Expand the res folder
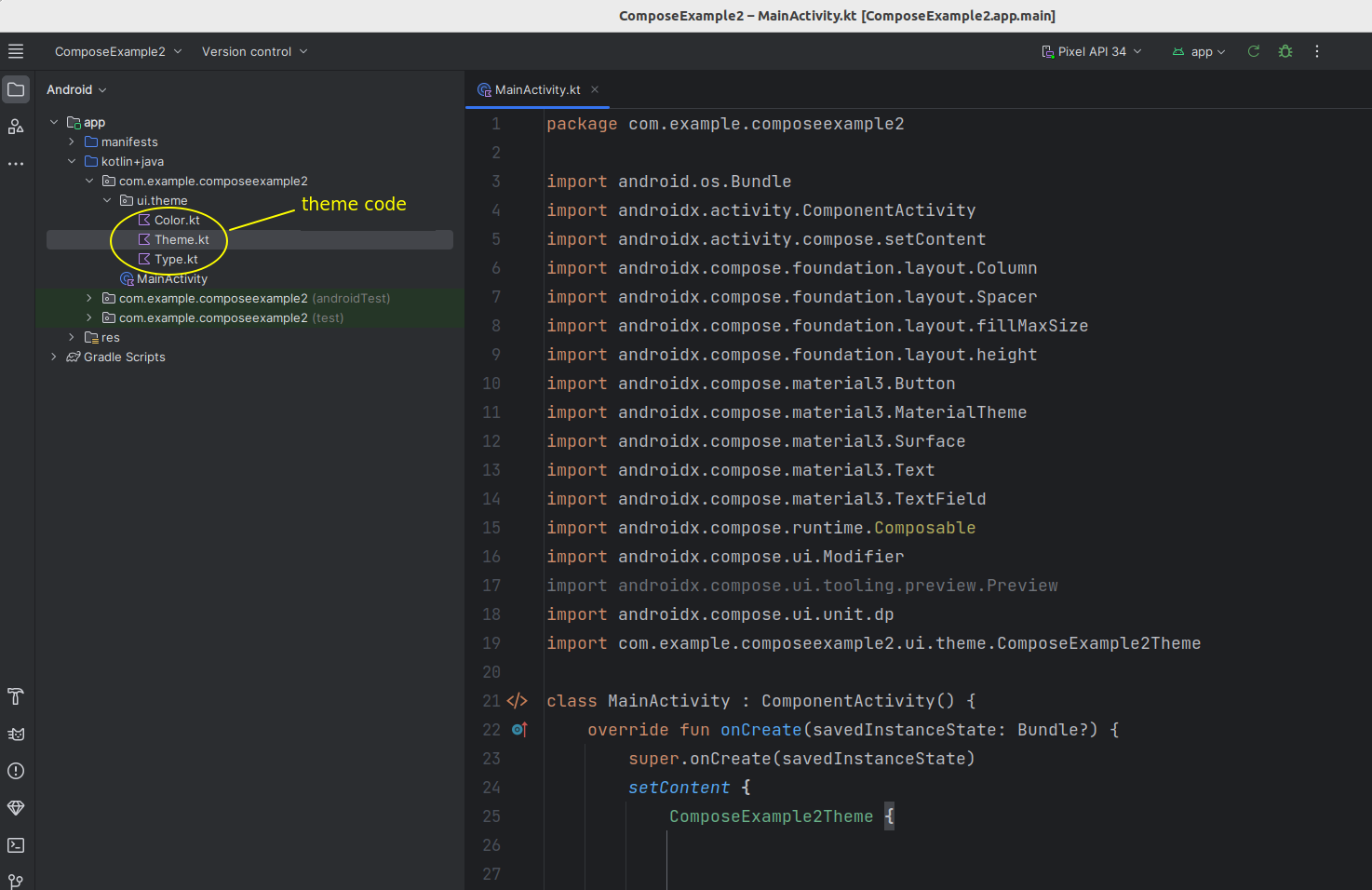Viewport: 1372px width, 890px height. click(72, 337)
